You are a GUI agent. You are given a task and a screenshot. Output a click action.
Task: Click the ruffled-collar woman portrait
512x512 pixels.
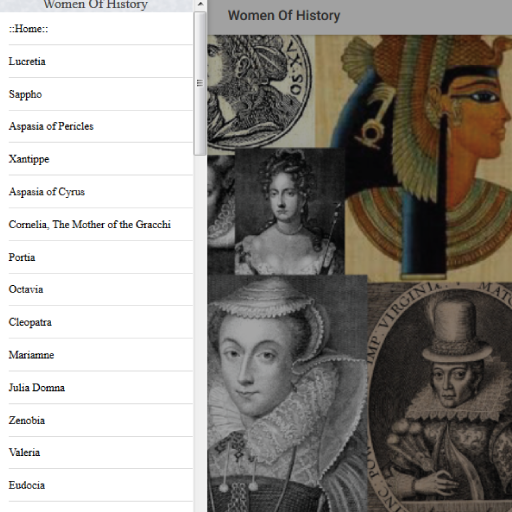(x=287, y=393)
